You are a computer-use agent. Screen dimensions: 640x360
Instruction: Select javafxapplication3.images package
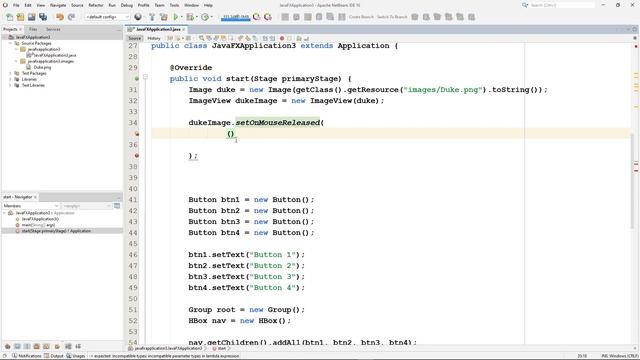coord(51,61)
